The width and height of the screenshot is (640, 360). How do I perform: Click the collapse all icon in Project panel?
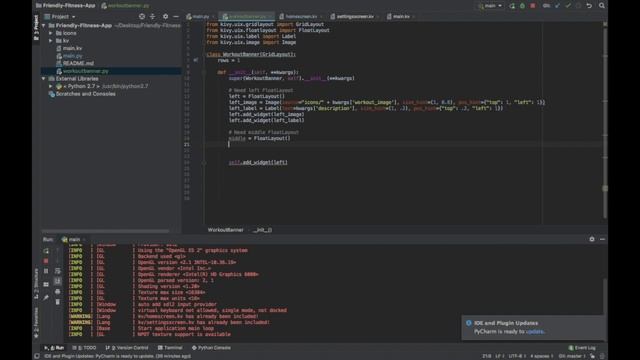153,16
